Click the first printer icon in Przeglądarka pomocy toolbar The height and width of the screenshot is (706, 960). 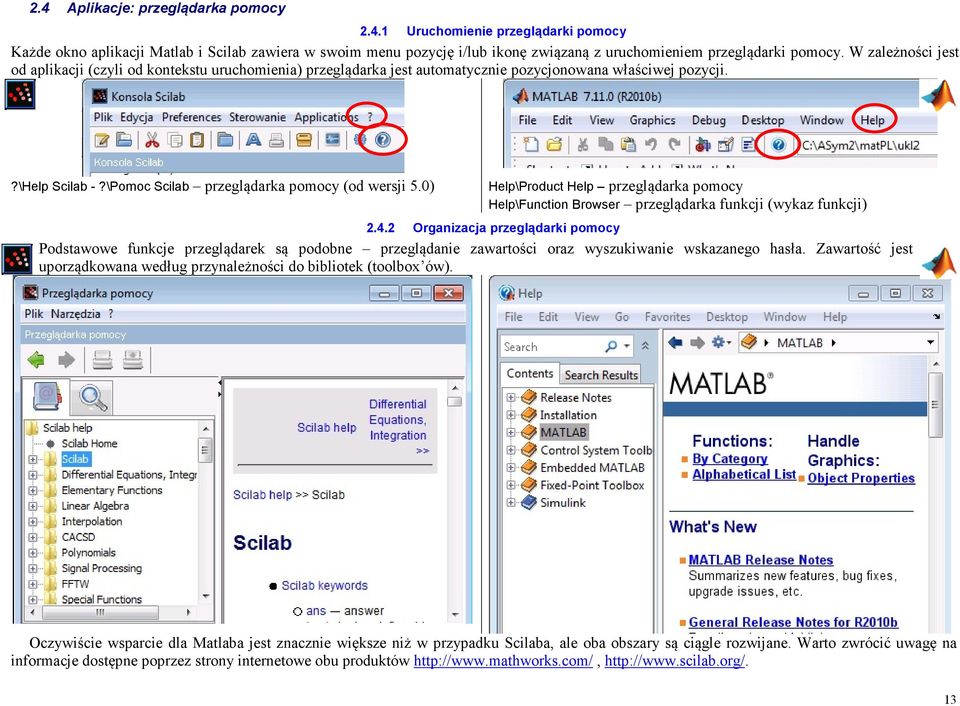pyautogui.click(x=102, y=359)
